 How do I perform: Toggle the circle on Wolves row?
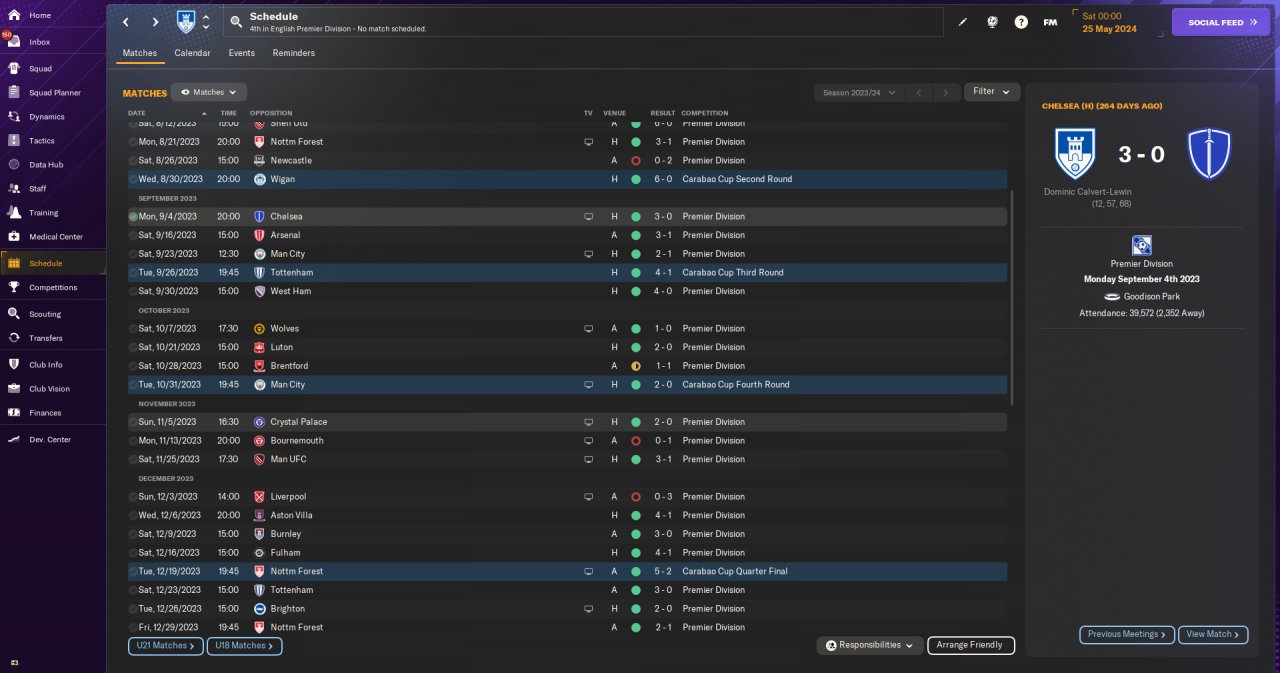tap(133, 328)
